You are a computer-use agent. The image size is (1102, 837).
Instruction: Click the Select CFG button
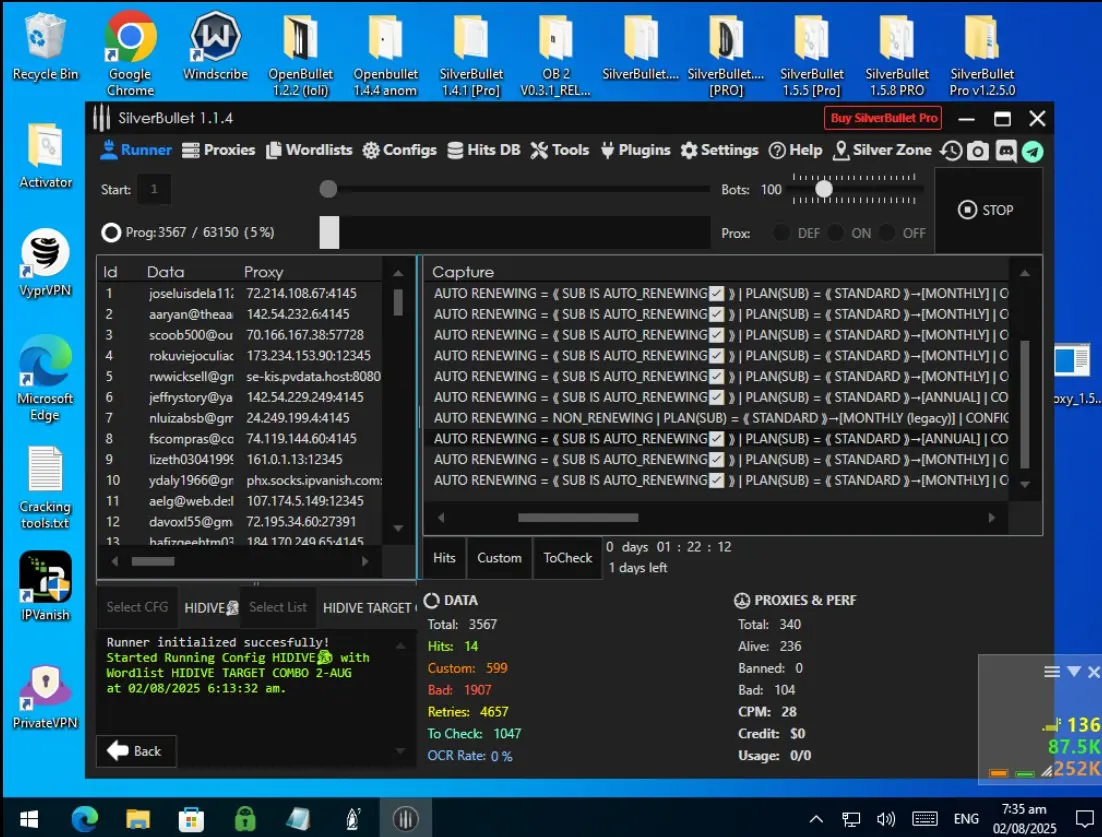pyautogui.click(x=137, y=606)
